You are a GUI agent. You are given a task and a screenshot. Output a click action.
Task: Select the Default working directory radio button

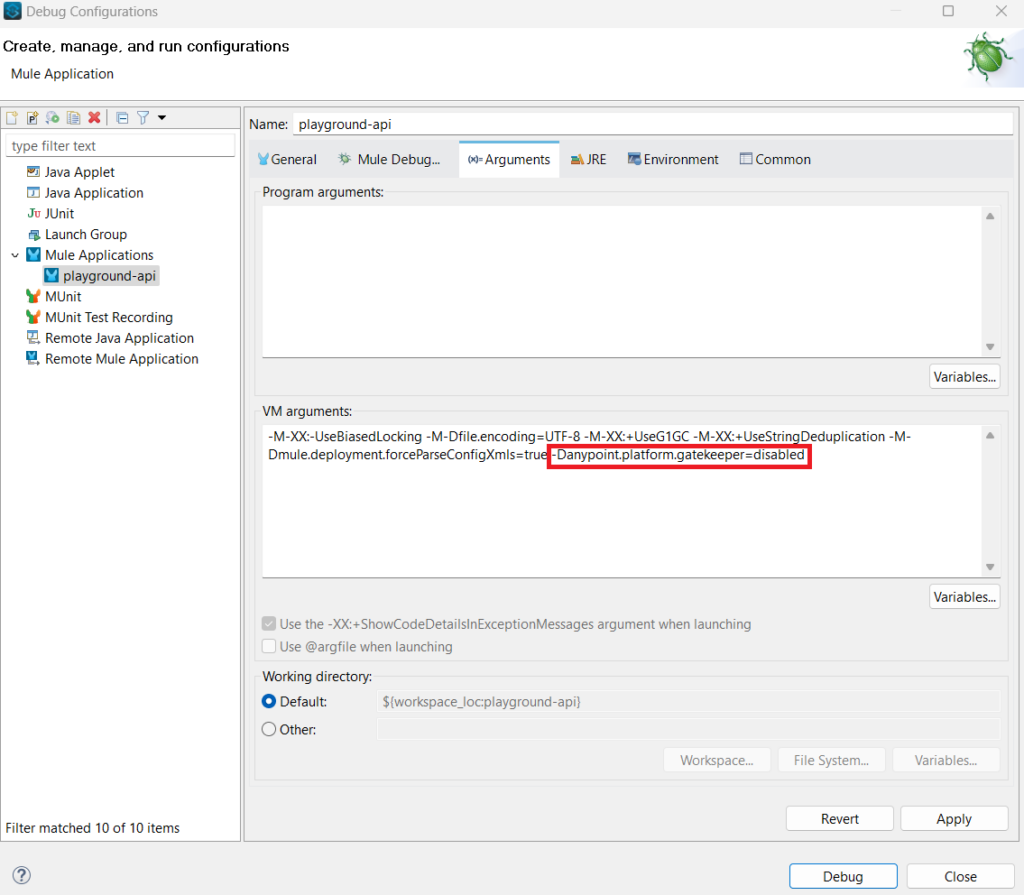[269, 702]
